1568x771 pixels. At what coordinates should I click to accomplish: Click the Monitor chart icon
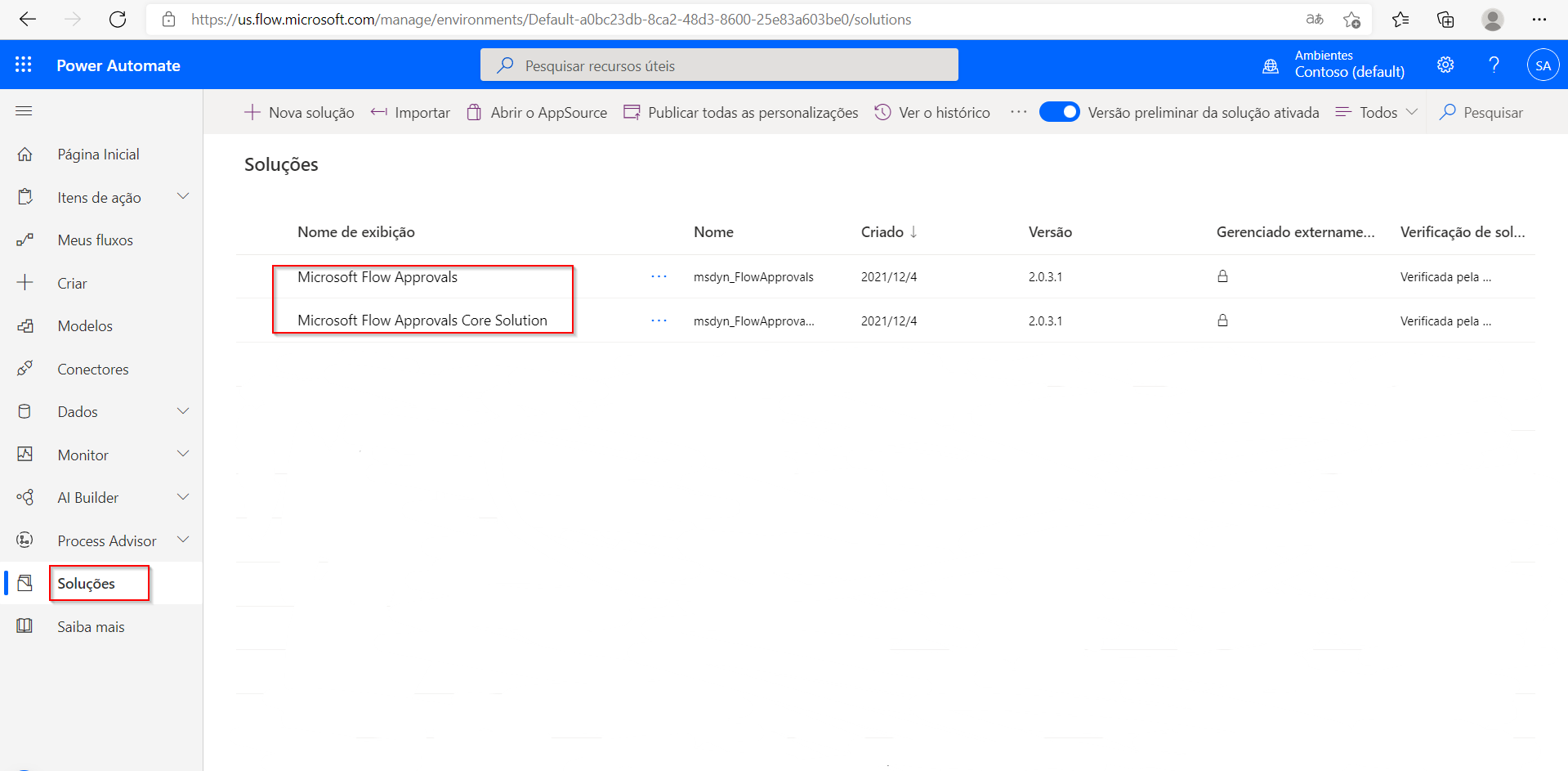tap(25, 455)
